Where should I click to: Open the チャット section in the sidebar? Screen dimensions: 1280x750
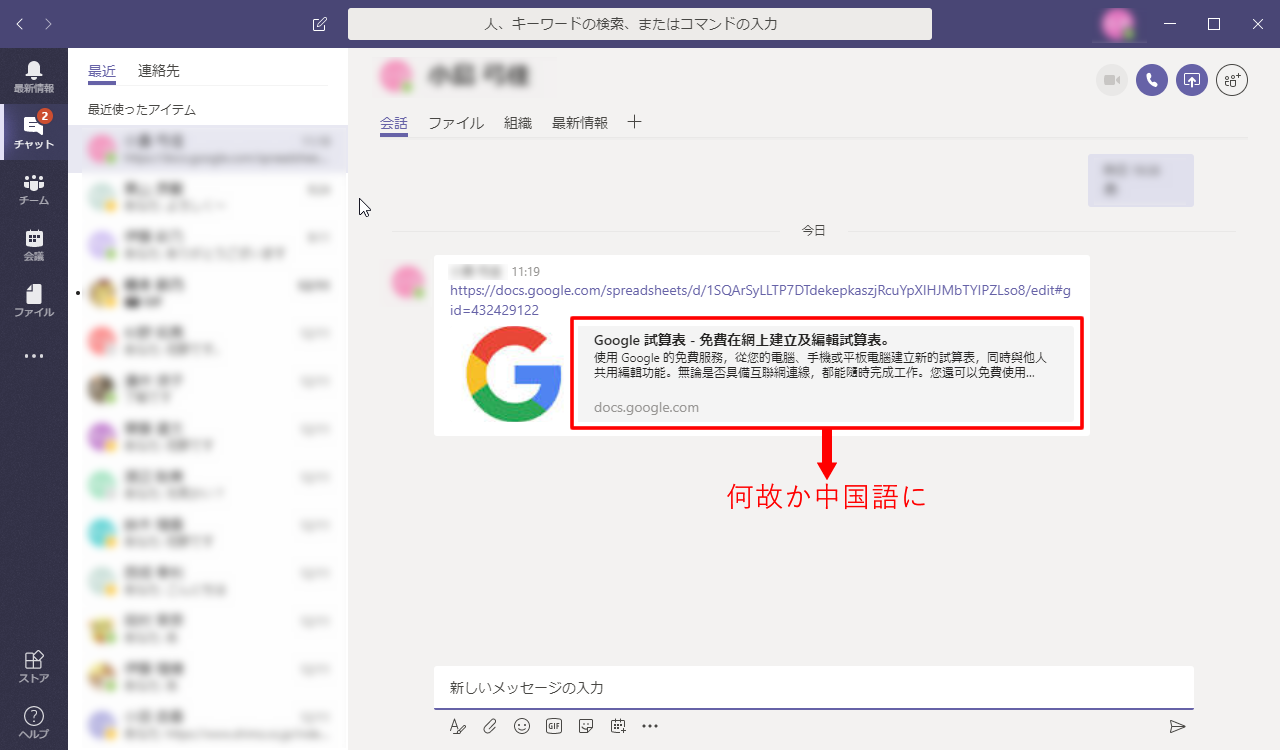pyautogui.click(x=34, y=132)
